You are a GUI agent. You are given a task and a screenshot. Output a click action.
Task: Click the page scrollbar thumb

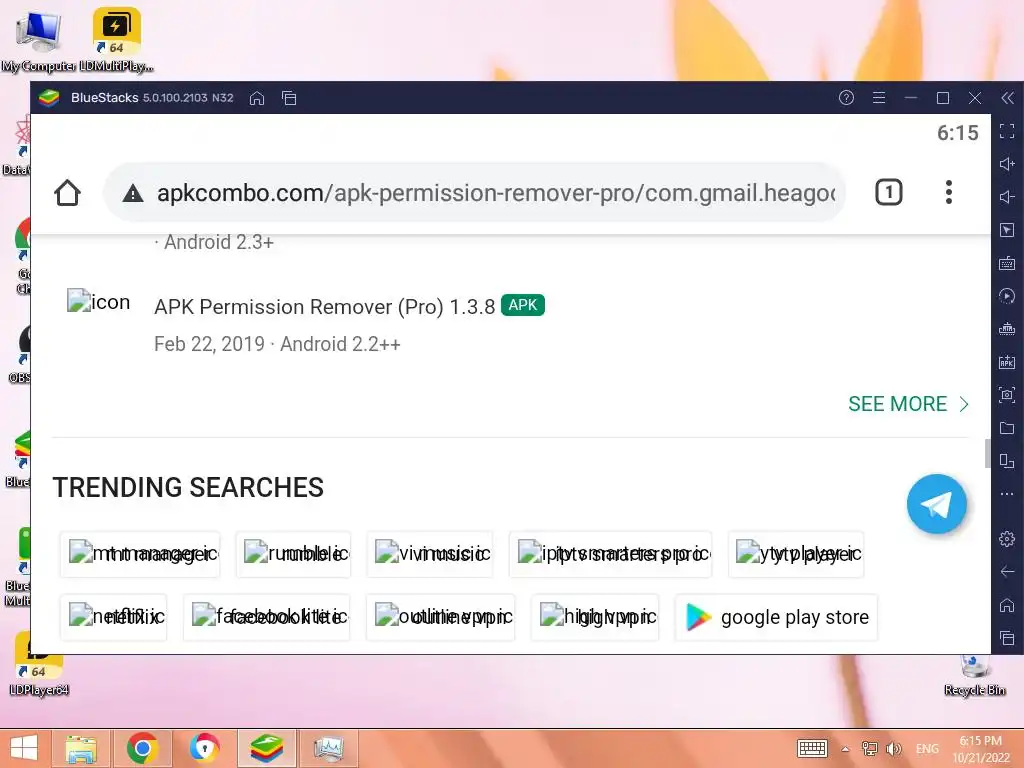pyautogui.click(x=987, y=454)
